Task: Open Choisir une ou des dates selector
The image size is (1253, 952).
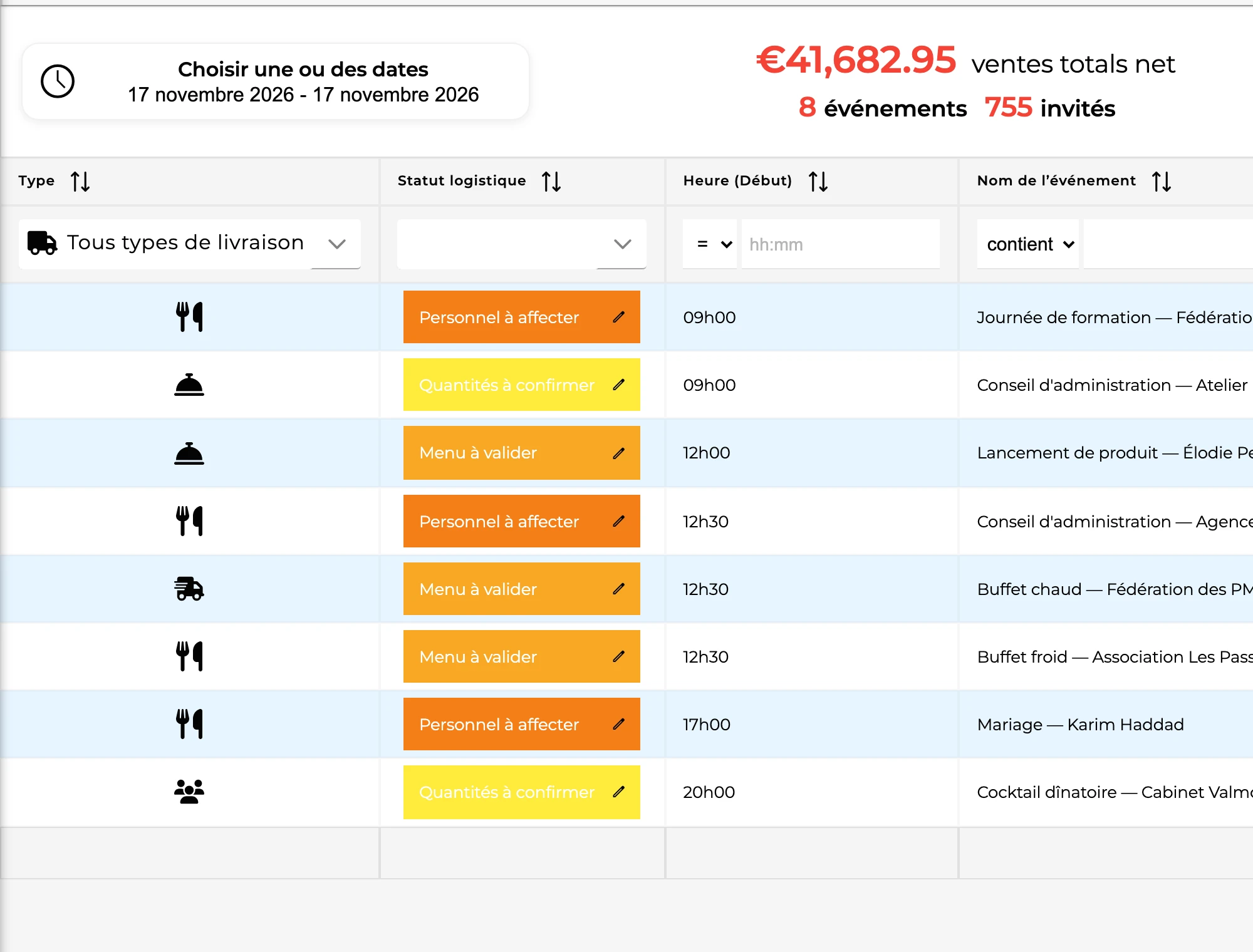Action: tap(276, 81)
